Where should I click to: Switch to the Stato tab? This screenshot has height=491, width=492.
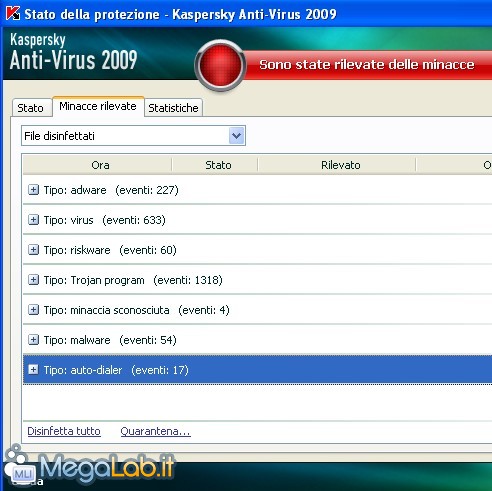(x=31, y=108)
